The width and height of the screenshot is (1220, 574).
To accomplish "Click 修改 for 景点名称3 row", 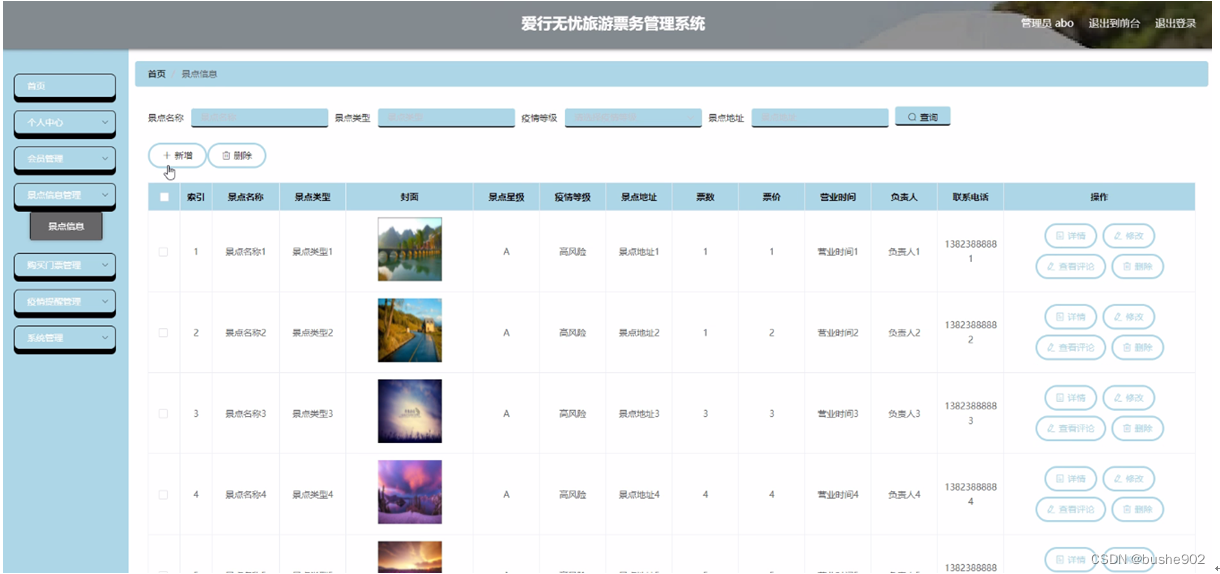I will click(x=1129, y=398).
